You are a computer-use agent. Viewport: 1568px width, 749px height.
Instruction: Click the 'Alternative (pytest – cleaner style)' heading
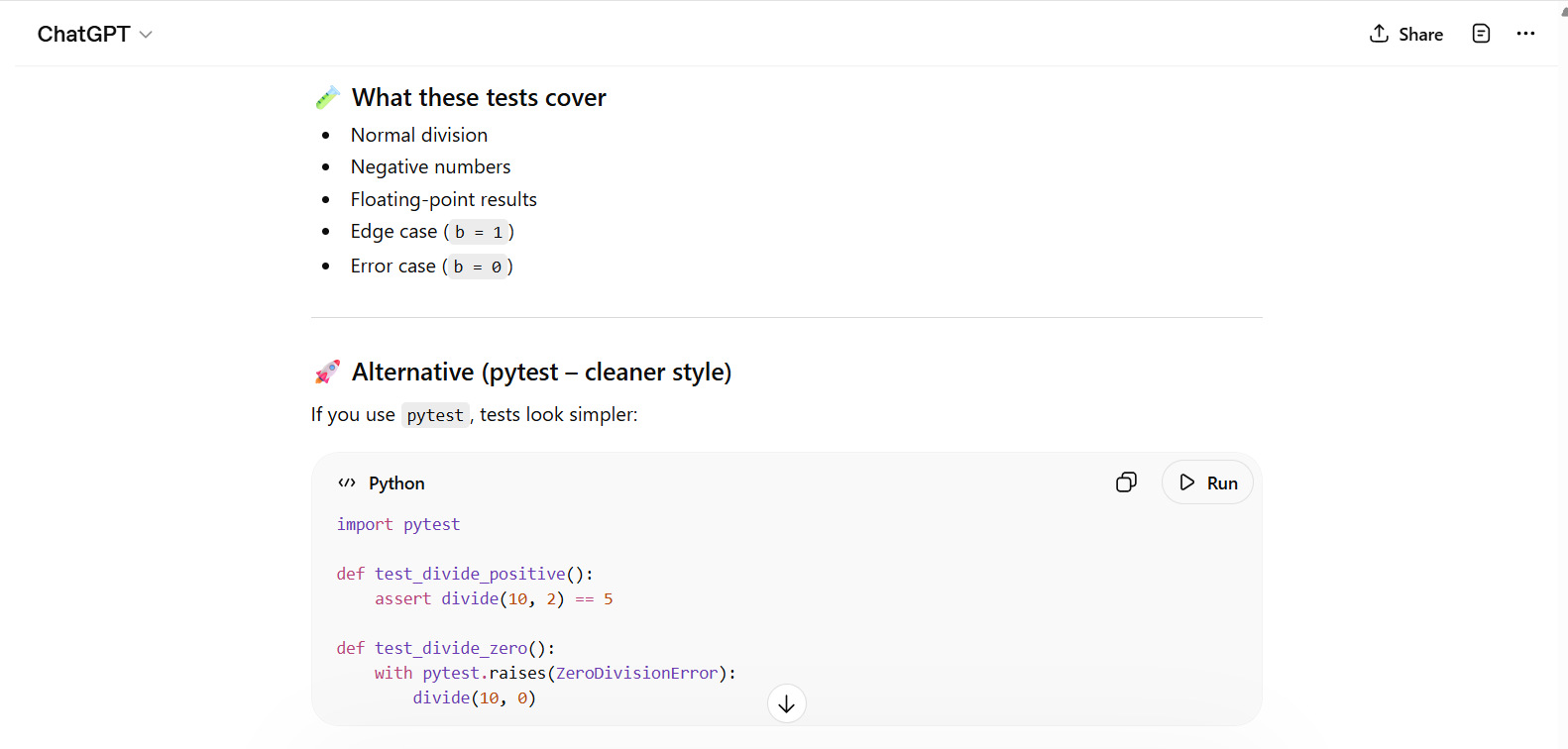pyautogui.click(x=541, y=372)
